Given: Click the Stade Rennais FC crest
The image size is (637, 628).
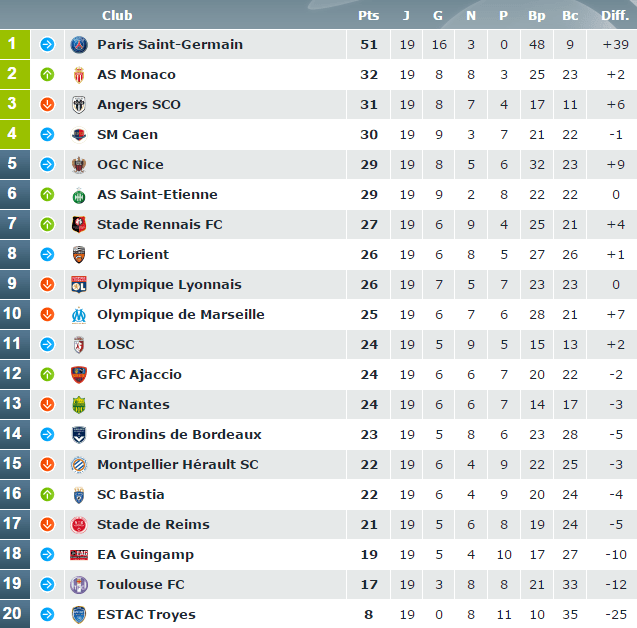Looking at the screenshot, I should [79, 225].
